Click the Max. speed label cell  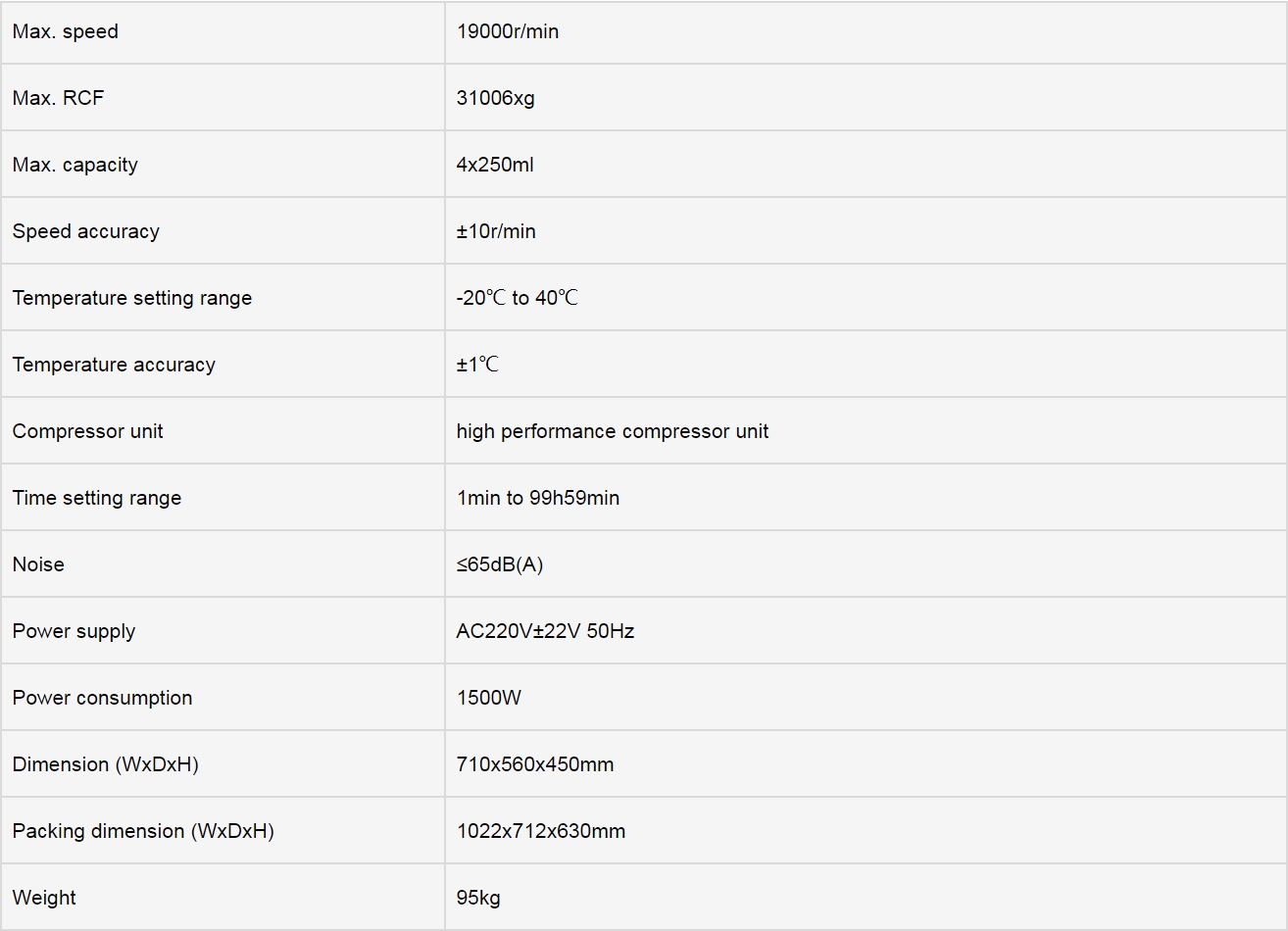[223, 31]
